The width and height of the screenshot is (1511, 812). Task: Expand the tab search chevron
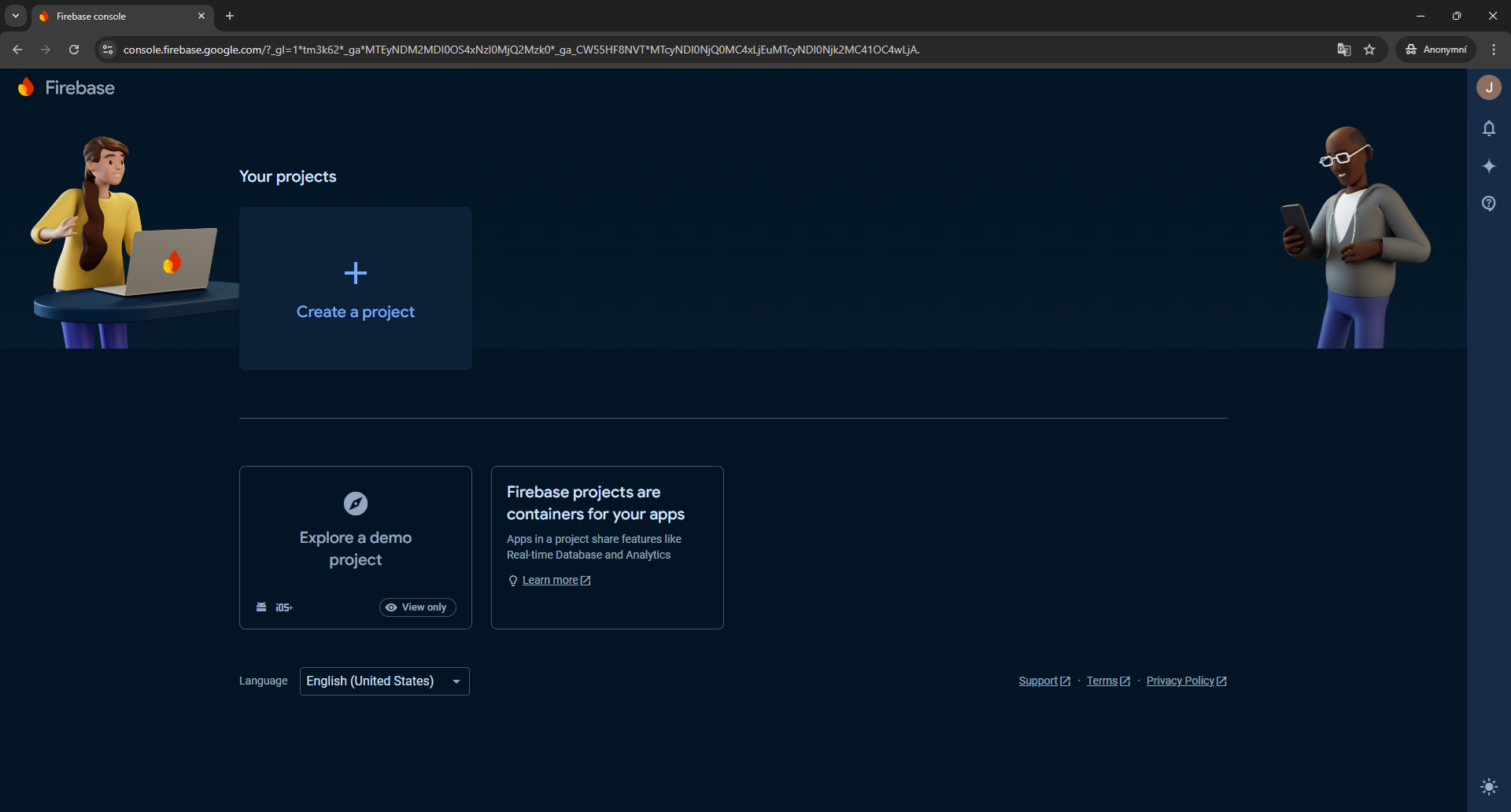click(x=16, y=16)
